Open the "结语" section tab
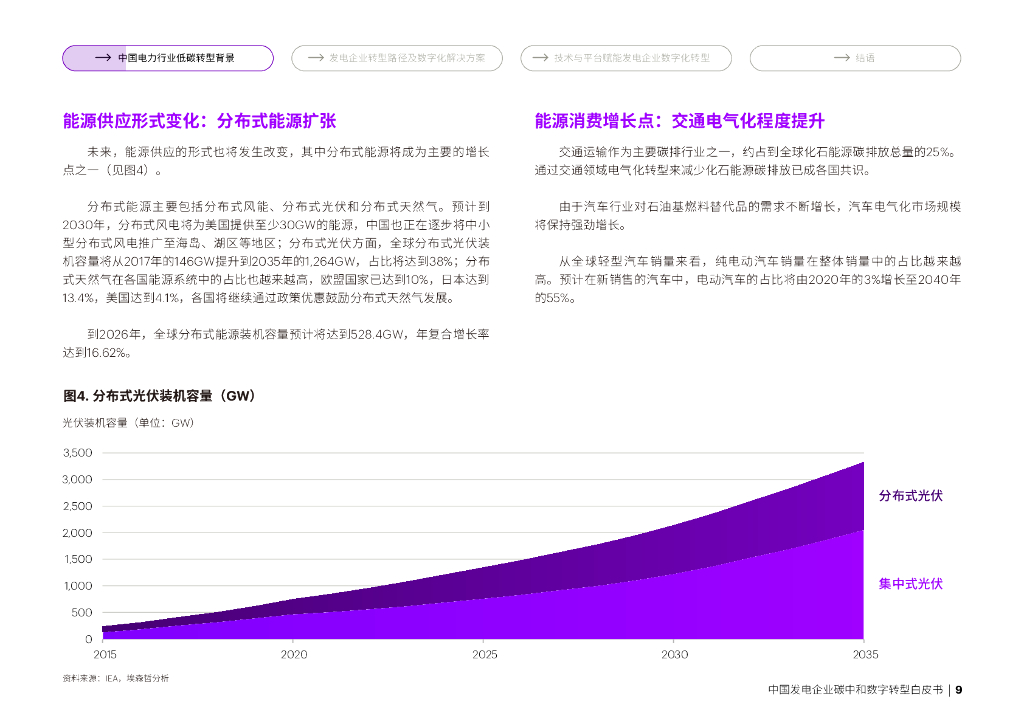The height and width of the screenshot is (724, 1024). [855, 58]
